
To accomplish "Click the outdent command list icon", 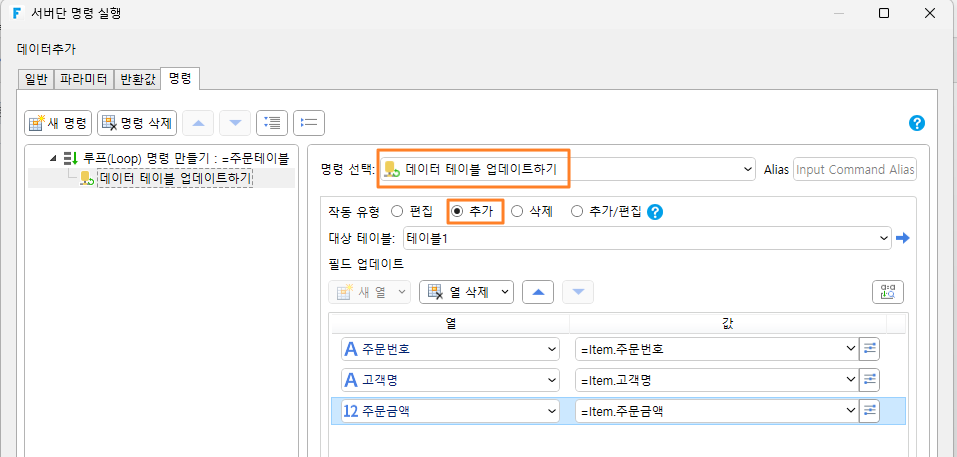I will pos(309,123).
